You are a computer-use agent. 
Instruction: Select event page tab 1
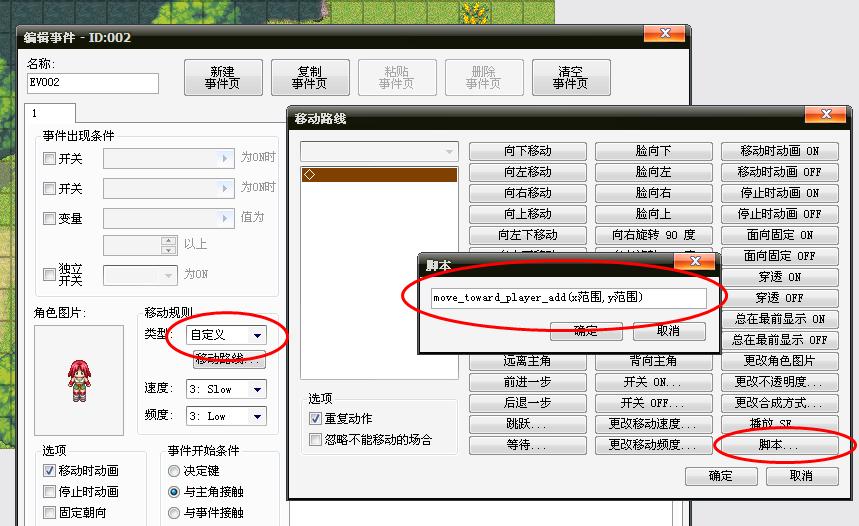(50, 113)
